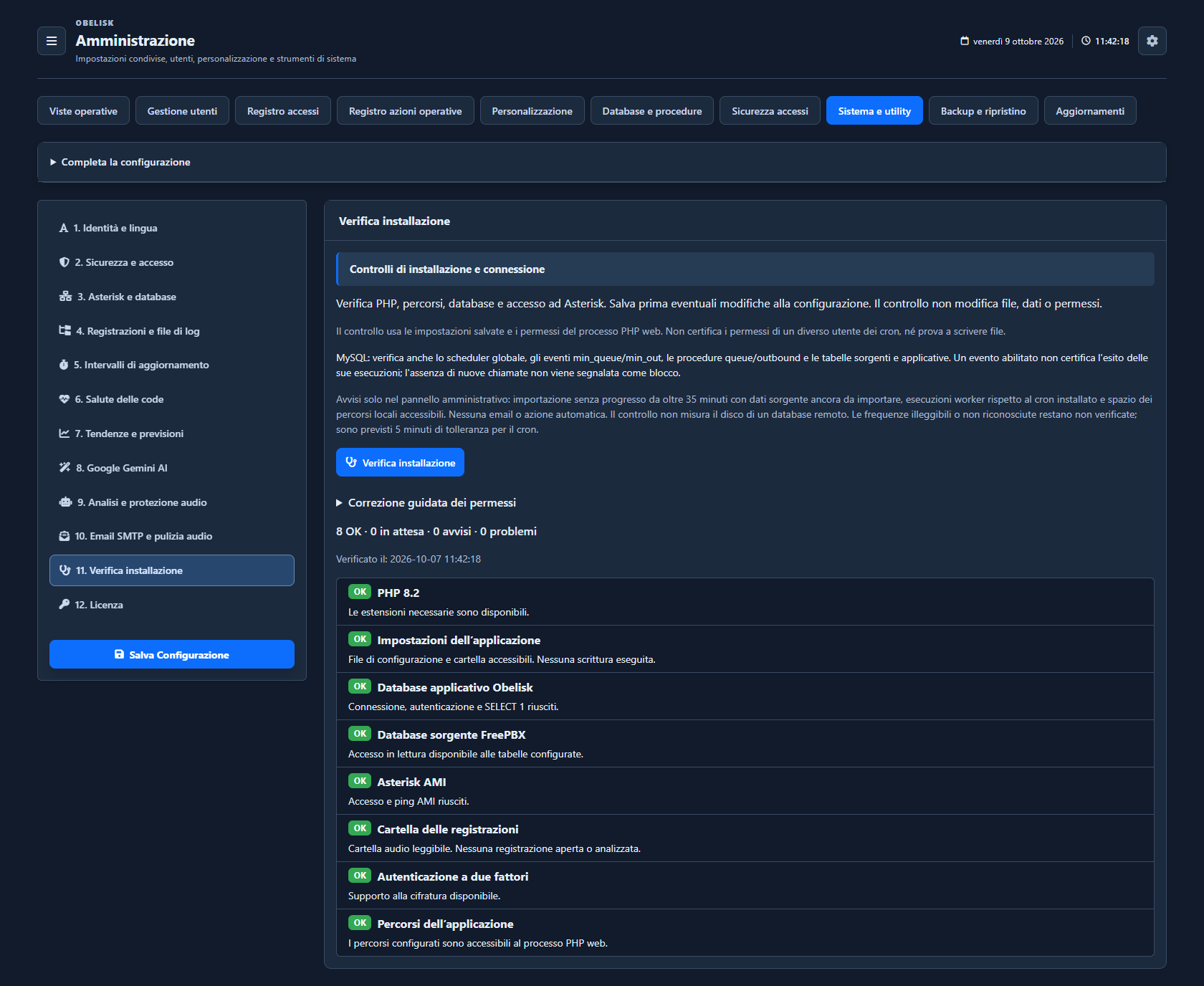Screen dimensions: 1204x986
Task: Click the Identità e lingua font icon
Action: click(64, 228)
